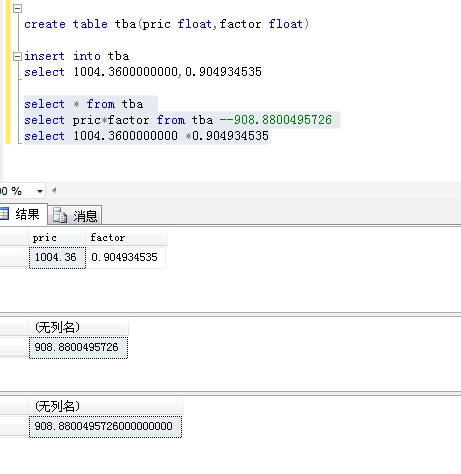Screen dimensions: 461x474
Task: Select cell with value 1004.36
Action: coord(57,257)
